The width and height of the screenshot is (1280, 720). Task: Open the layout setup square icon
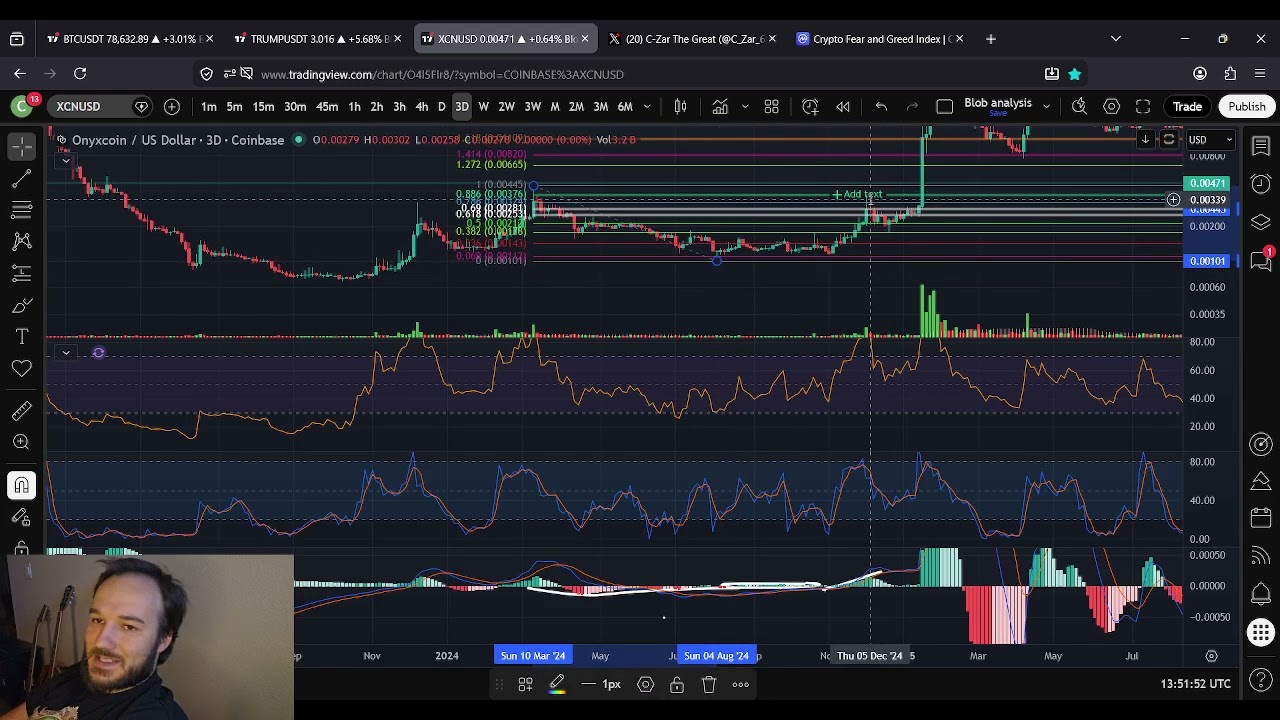click(944, 107)
